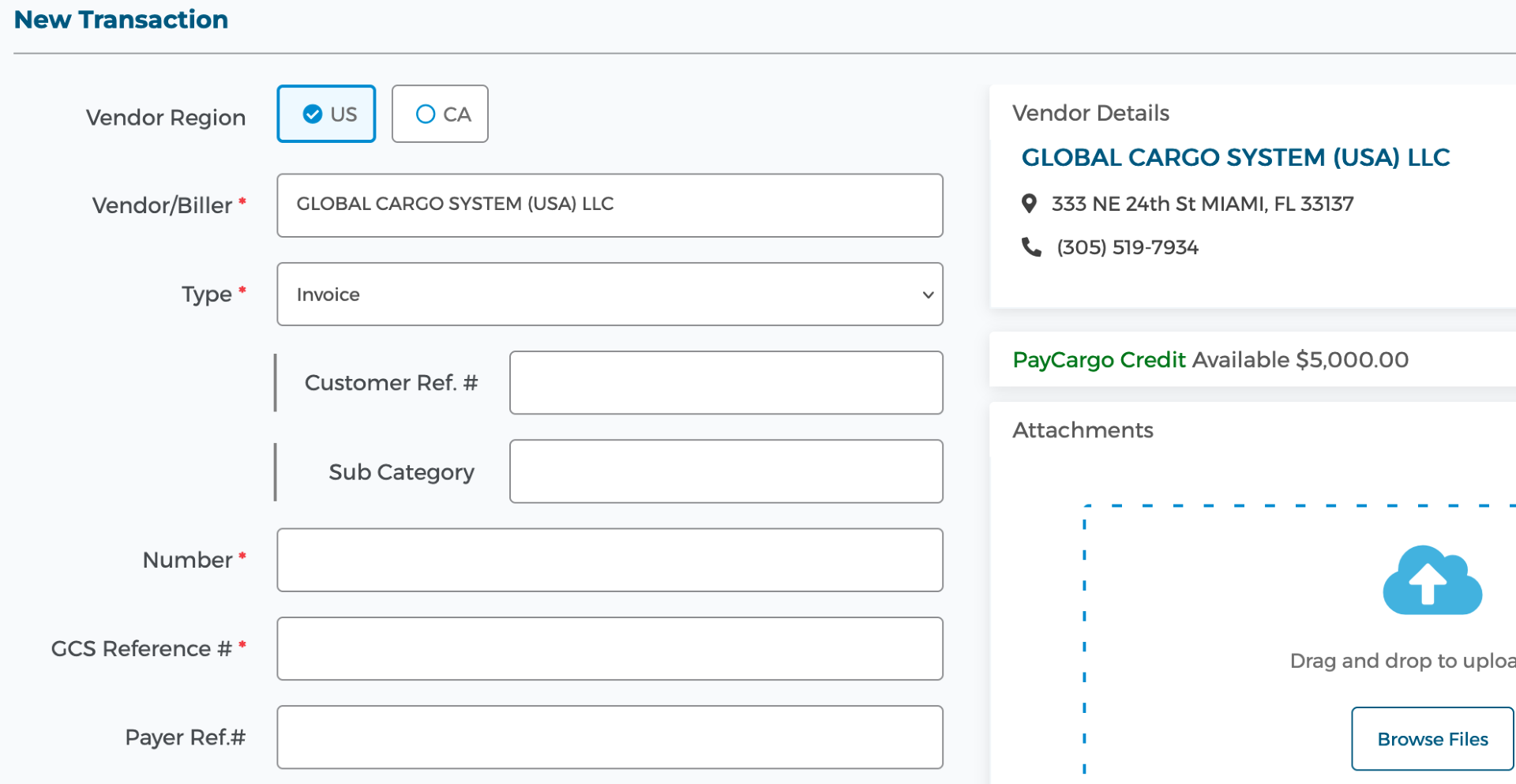The image size is (1516, 784).
Task: Click the vendor address 333 NE 24th St
Action: coord(1202,204)
